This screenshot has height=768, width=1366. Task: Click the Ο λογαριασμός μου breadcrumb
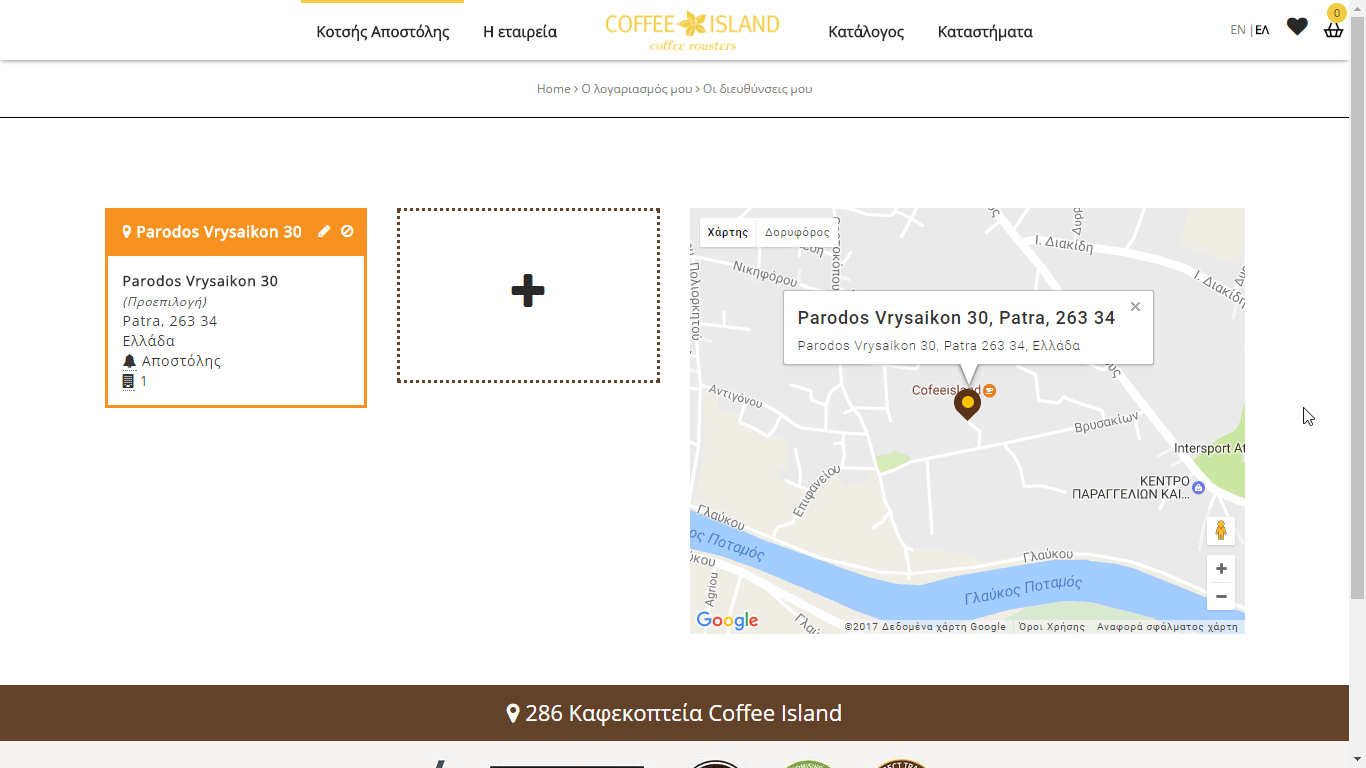637,89
